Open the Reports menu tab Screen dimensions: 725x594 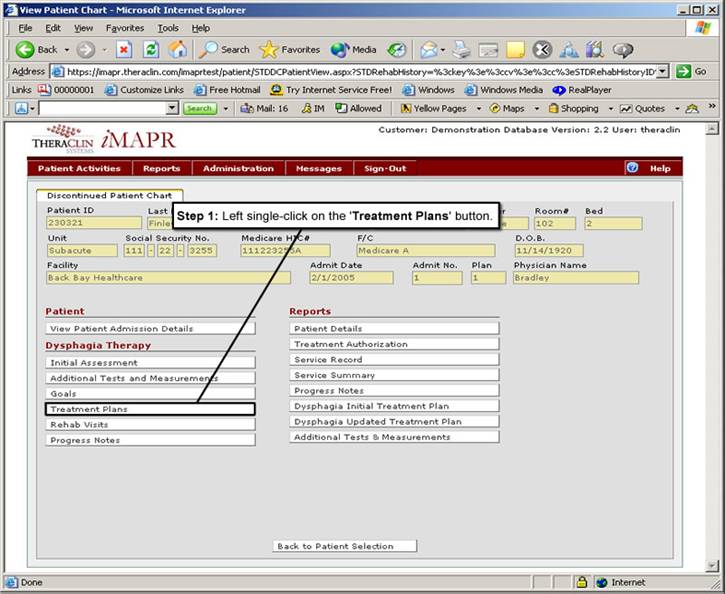tap(161, 168)
